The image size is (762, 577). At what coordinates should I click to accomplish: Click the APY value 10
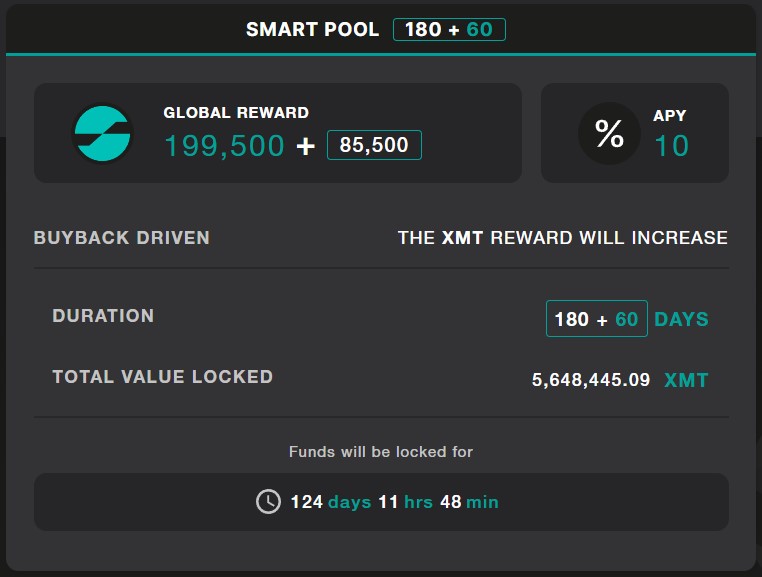672,146
